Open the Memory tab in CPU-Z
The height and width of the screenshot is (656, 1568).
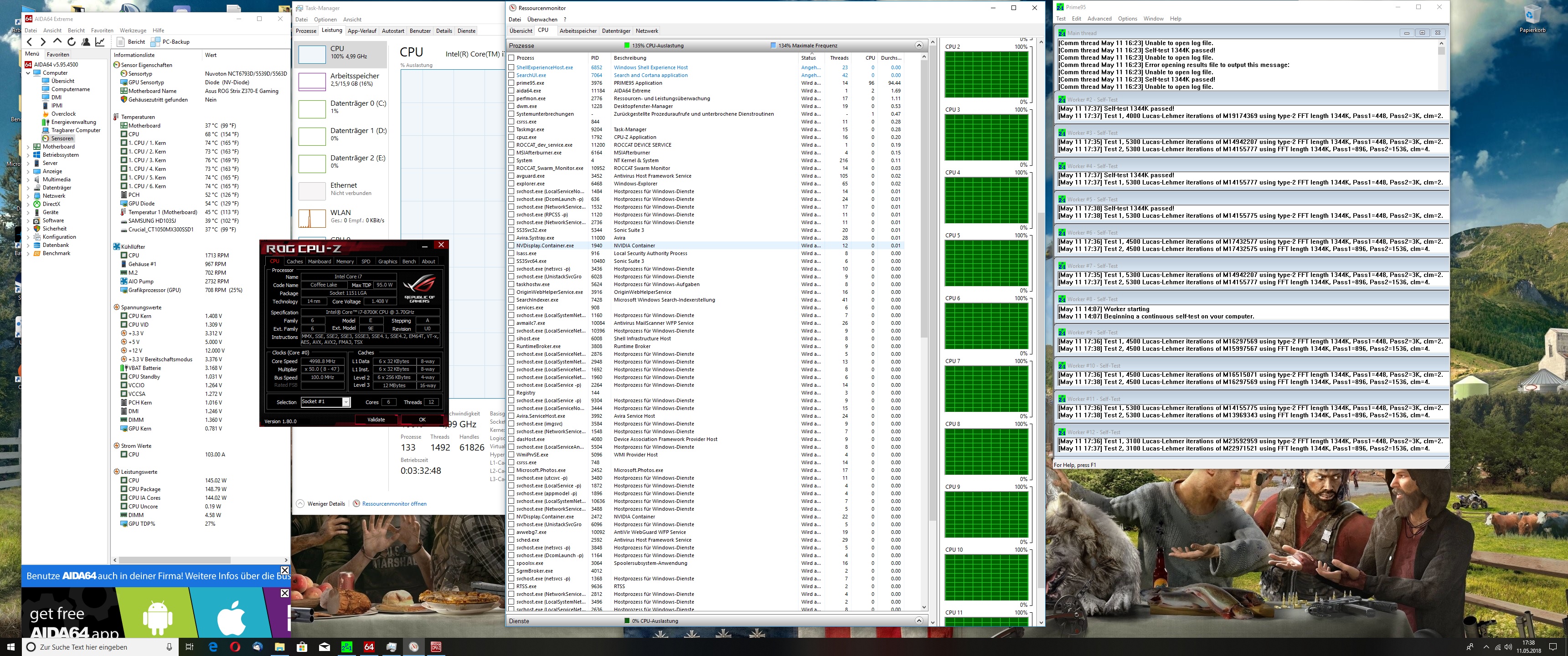pos(345,261)
